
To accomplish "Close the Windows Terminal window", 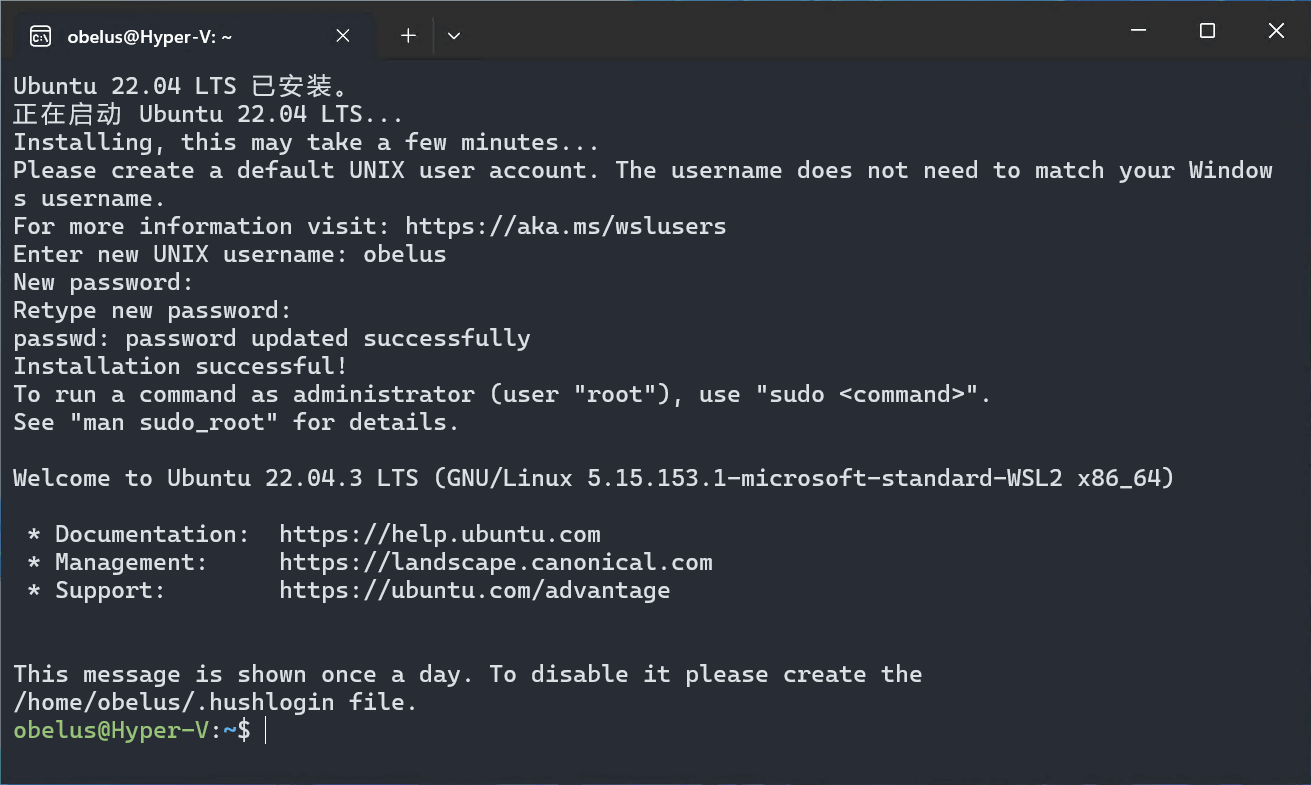I will (x=1276, y=31).
